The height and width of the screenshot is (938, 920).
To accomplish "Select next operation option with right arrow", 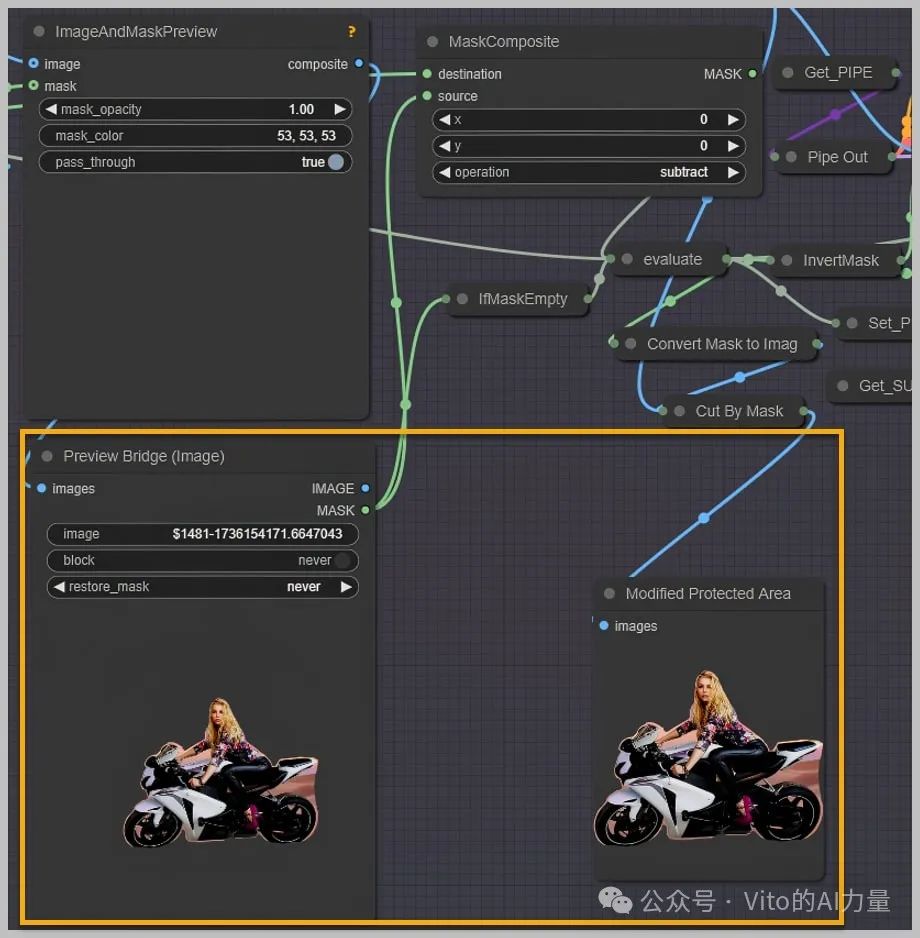I will coord(733,172).
